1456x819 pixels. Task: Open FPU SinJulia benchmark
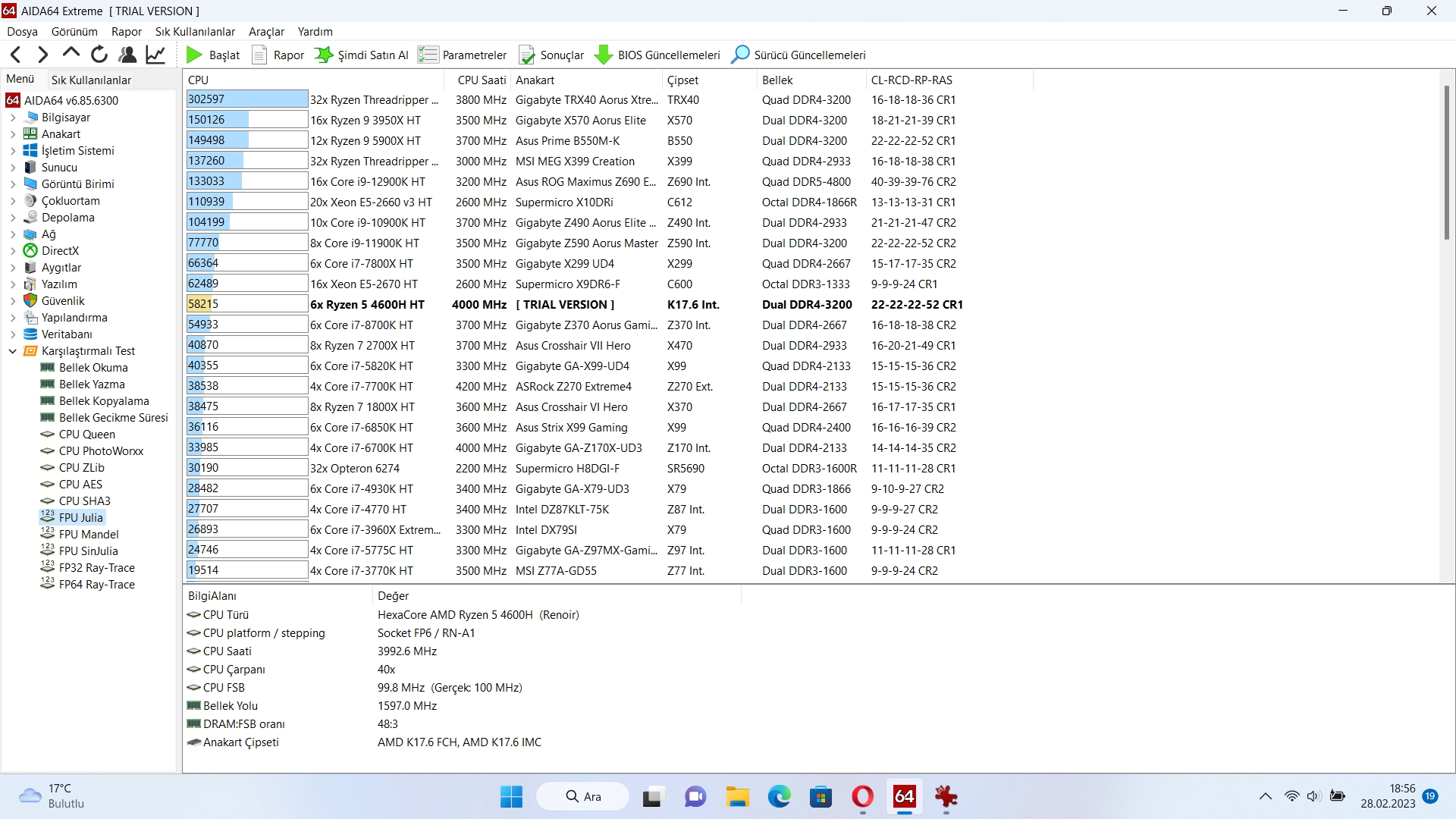pos(80,551)
